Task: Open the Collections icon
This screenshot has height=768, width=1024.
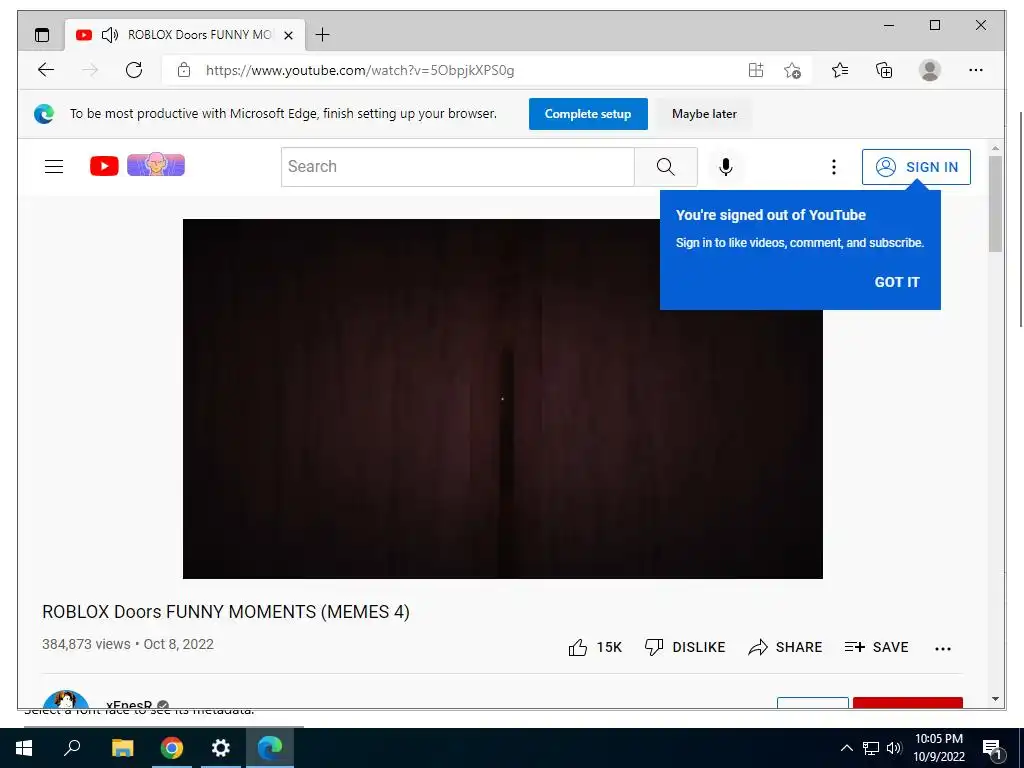Action: tap(884, 70)
